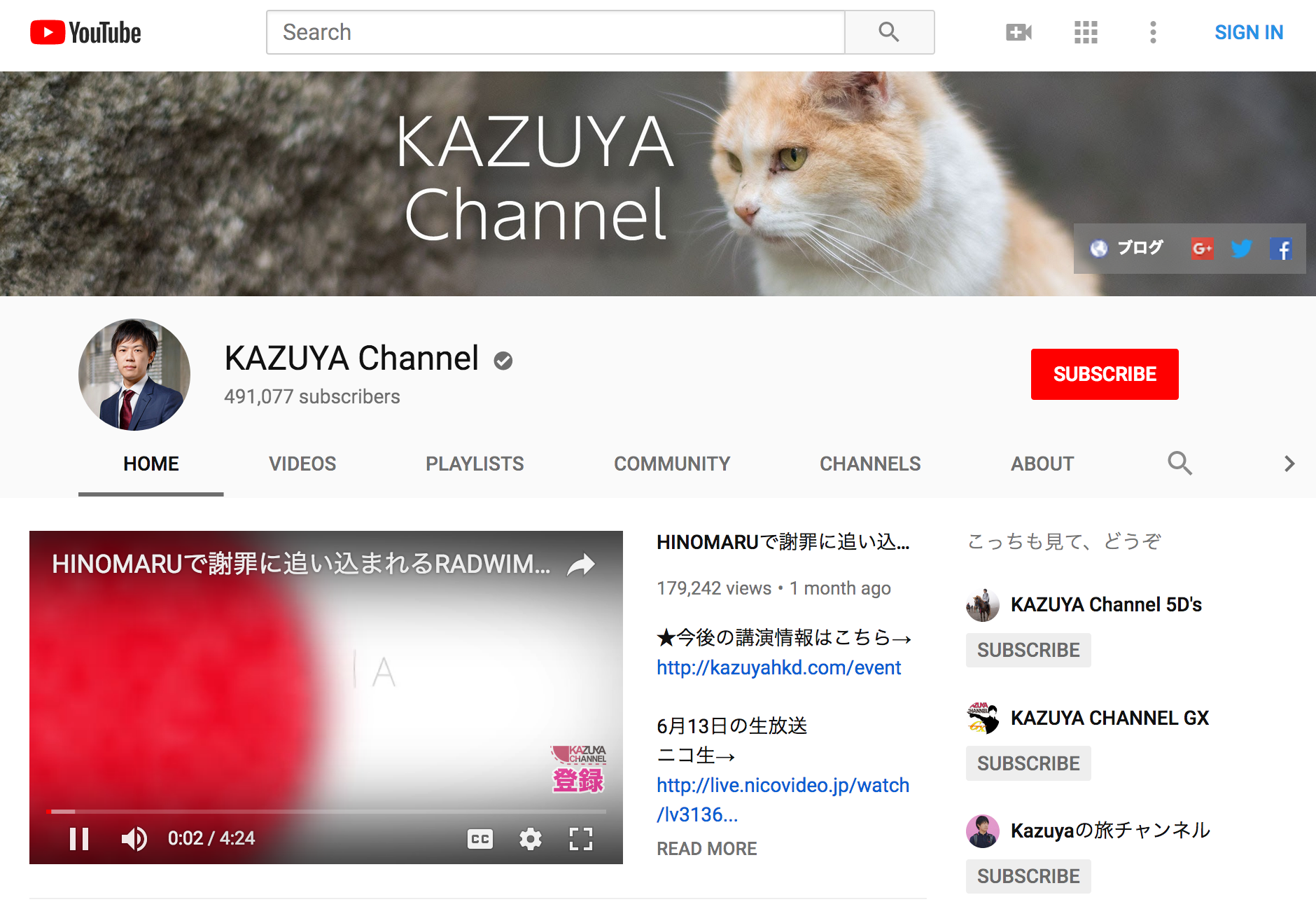Open the KAZUYA Channel 5D's channel name
The height and width of the screenshot is (902, 1316).
pos(1106,604)
